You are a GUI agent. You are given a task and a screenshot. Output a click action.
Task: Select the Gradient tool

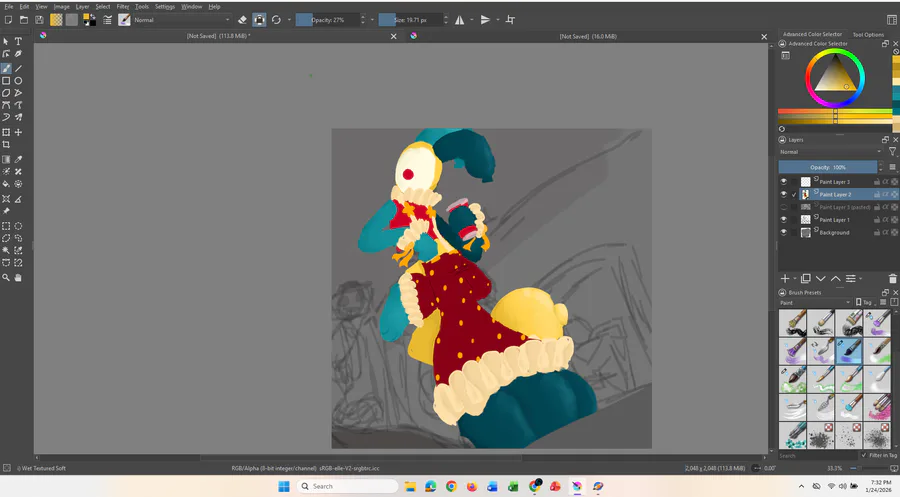point(6,160)
